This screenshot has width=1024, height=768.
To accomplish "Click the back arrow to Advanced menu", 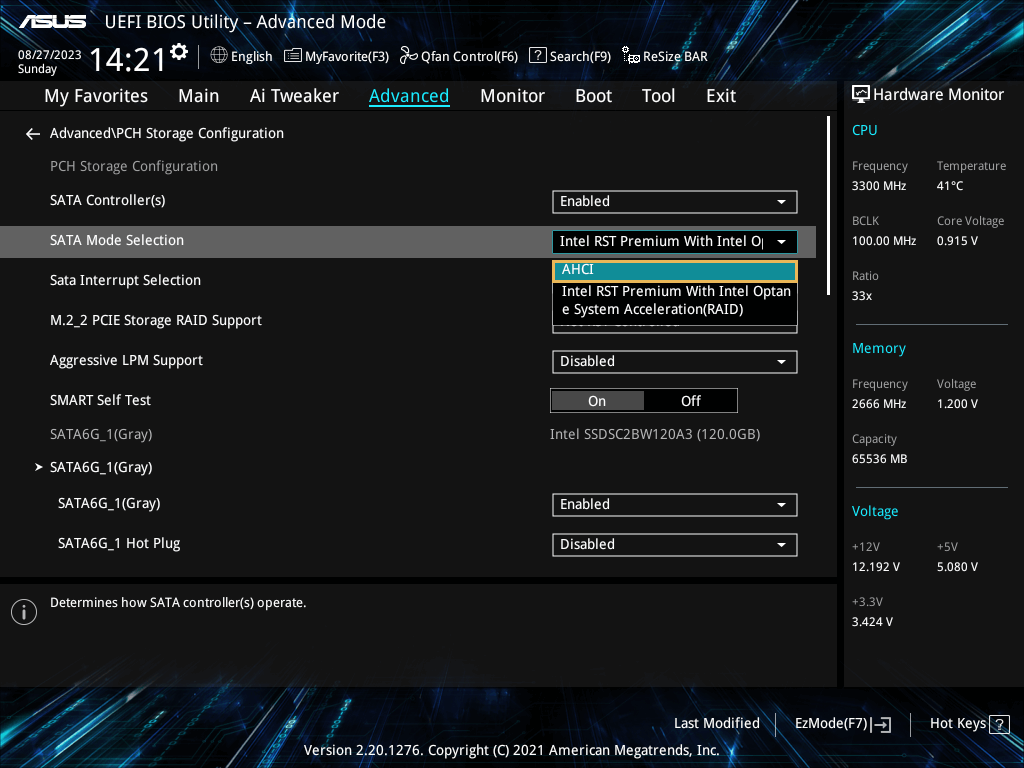I will (33, 134).
